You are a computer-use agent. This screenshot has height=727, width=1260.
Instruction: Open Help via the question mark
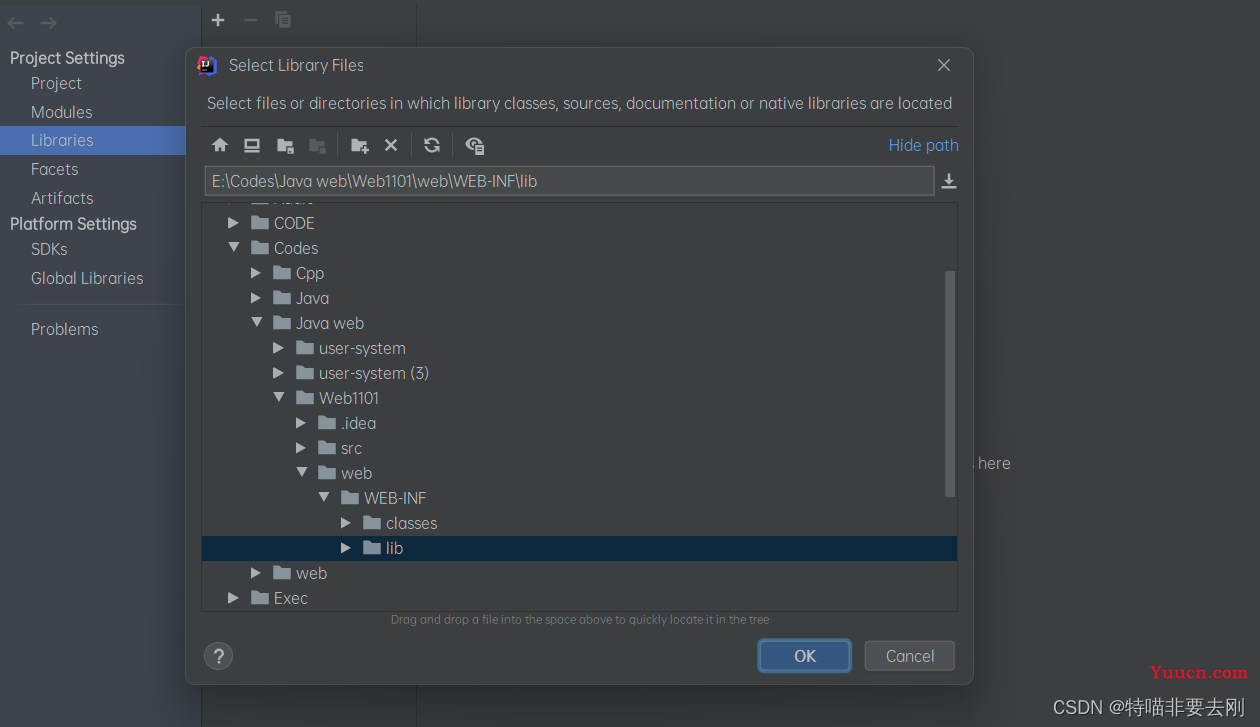pos(218,656)
